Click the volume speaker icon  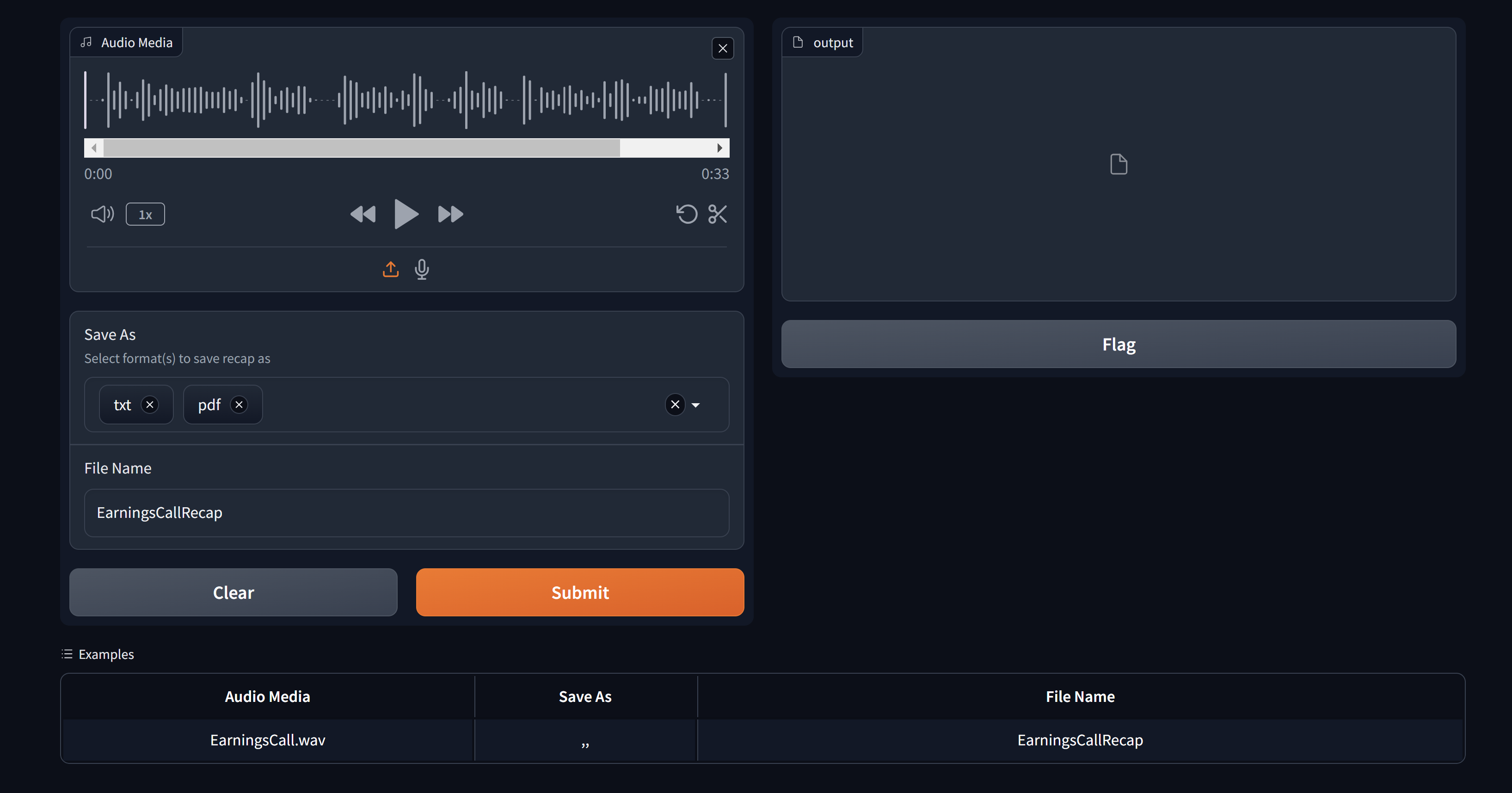pyautogui.click(x=102, y=214)
